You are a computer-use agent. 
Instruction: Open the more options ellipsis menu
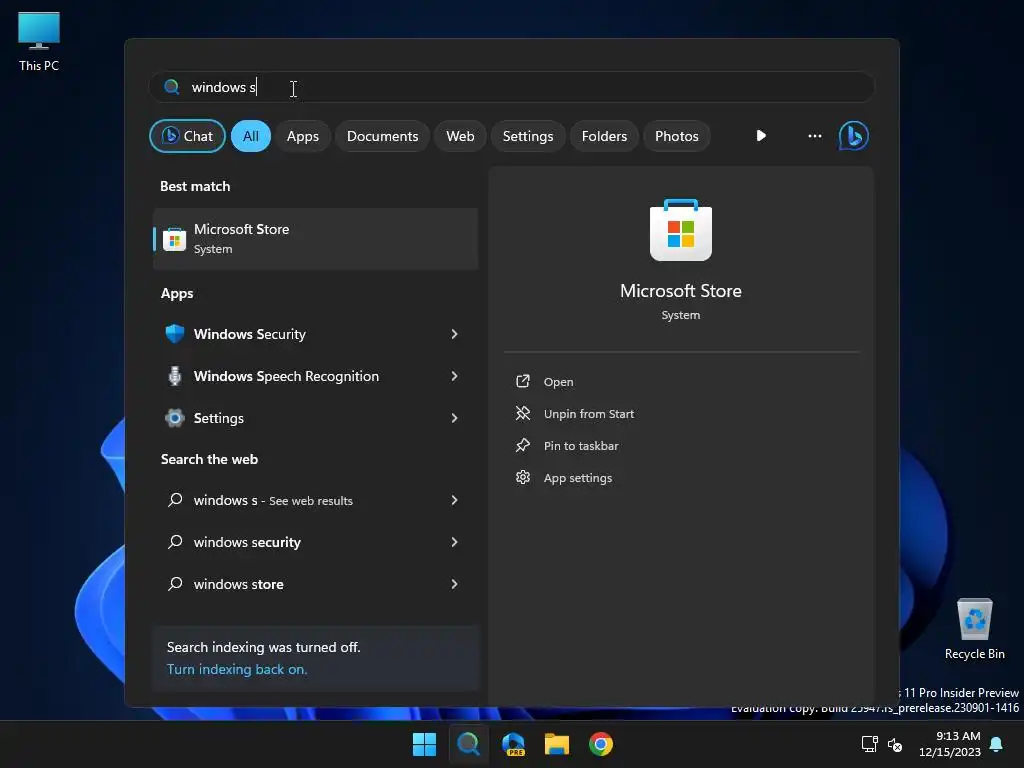pos(814,136)
